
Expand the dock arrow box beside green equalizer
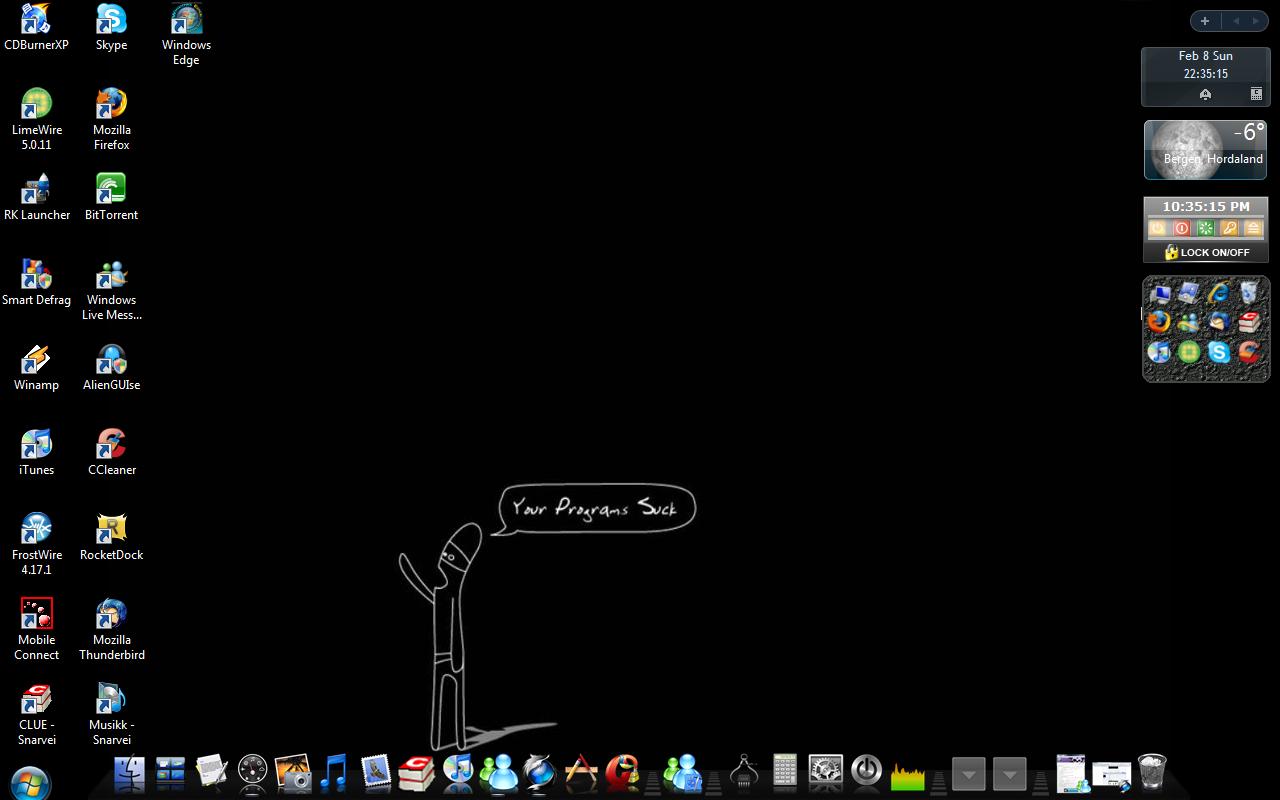(x=969, y=773)
